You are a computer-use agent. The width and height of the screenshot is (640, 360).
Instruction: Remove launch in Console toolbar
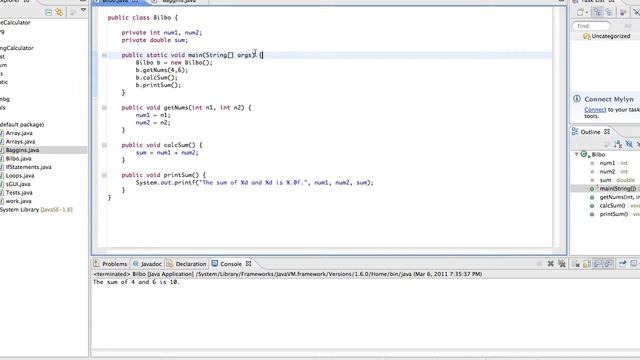point(551,264)
